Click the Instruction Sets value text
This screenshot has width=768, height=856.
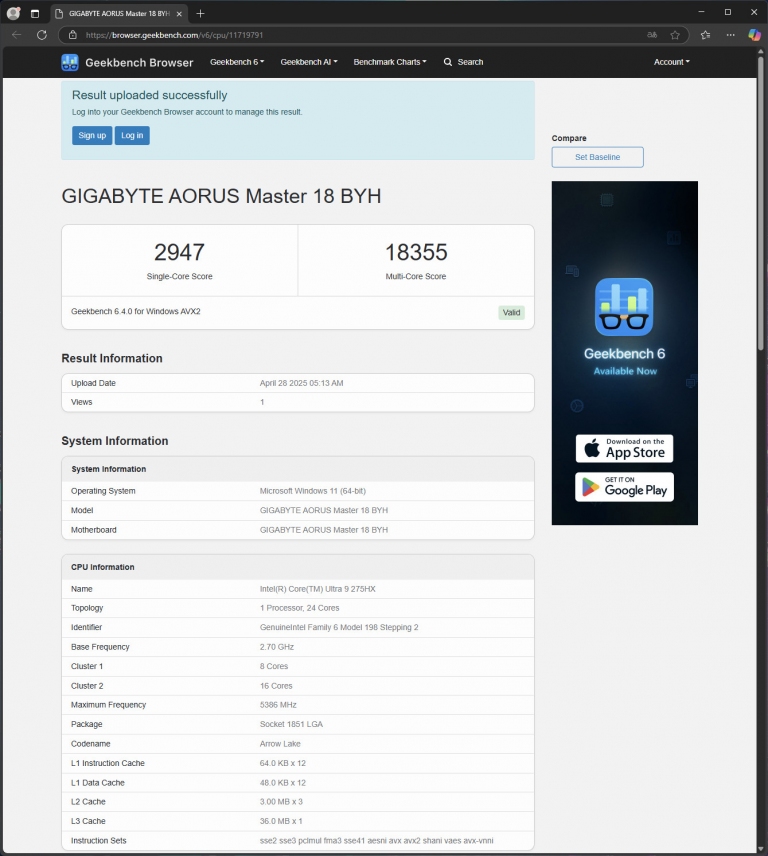(377, 841)
